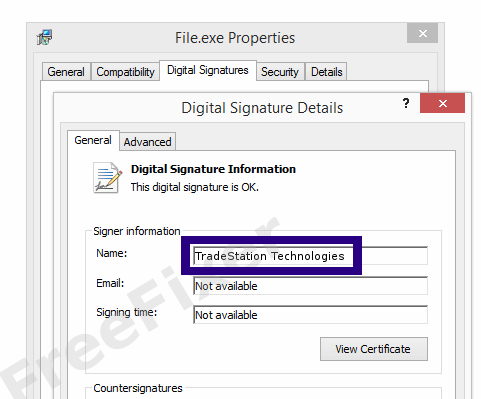
Task: Close the File.exe Properties window
Action: 422,33
